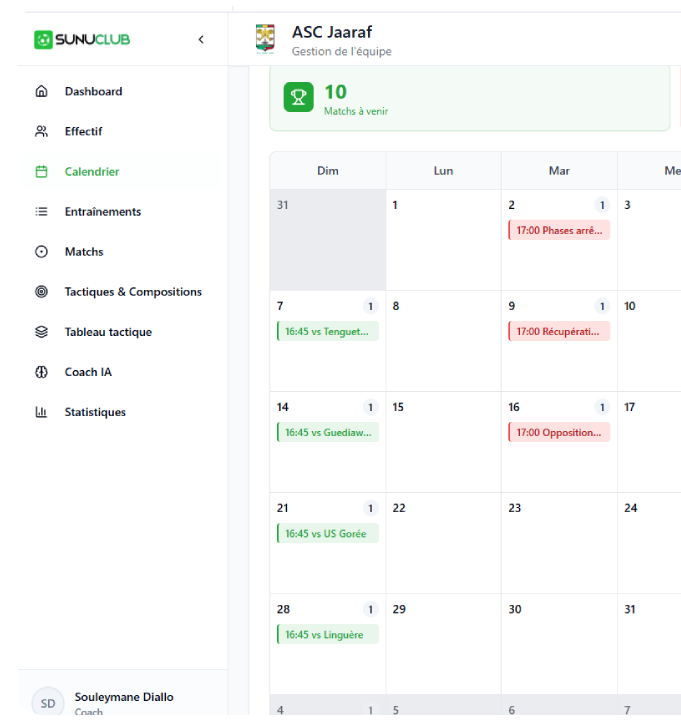This screenshot has height=720, width=681.
Task: Select the 16:45 vs Linguère match
Action: pos(328,634)
